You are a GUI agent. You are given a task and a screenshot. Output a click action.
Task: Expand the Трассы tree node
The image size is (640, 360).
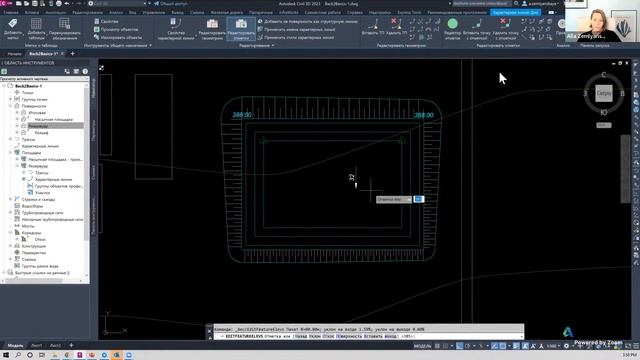tap(11, 140)
